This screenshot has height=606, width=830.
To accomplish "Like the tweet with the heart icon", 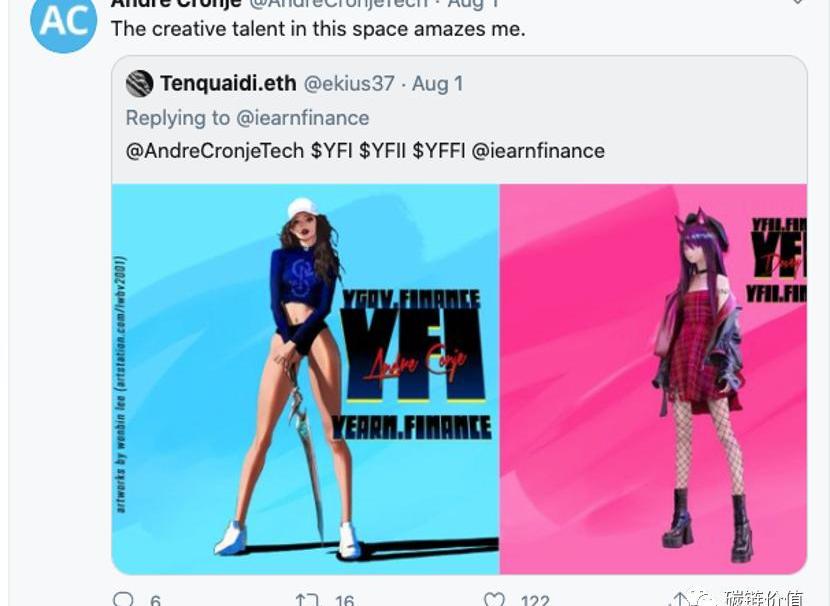I will point(494,600).
